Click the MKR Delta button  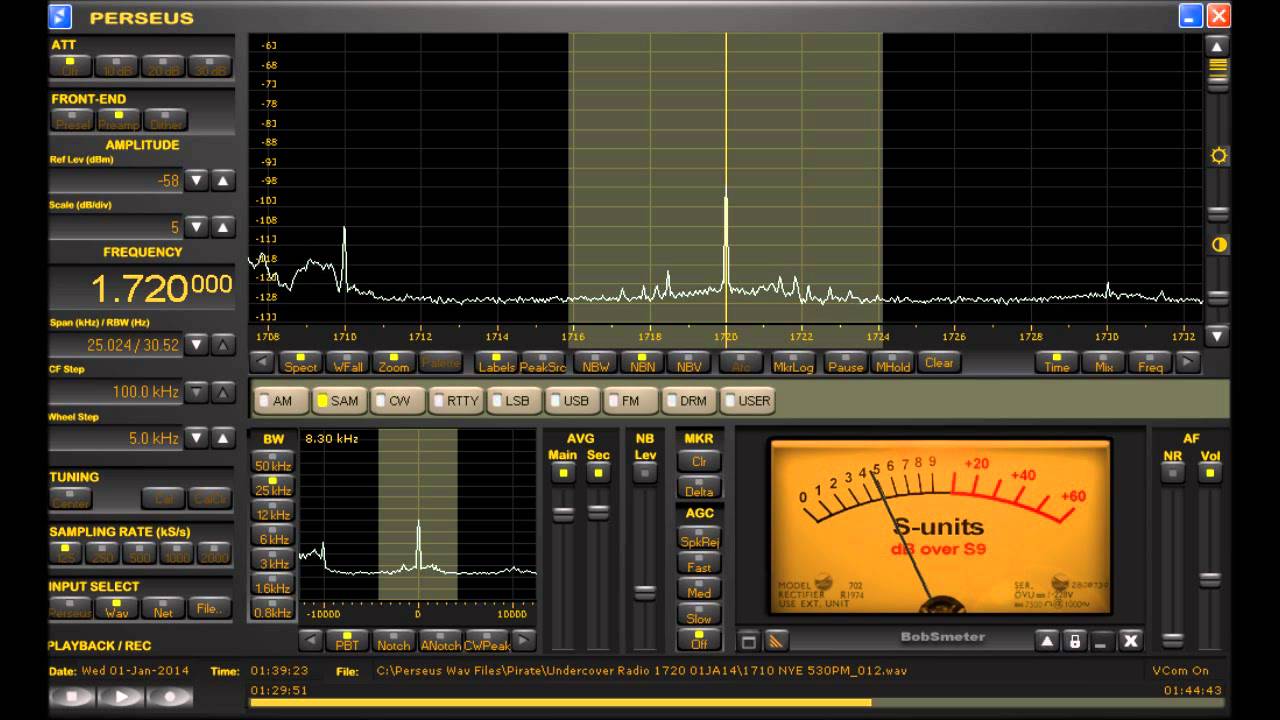pos(699,488)
